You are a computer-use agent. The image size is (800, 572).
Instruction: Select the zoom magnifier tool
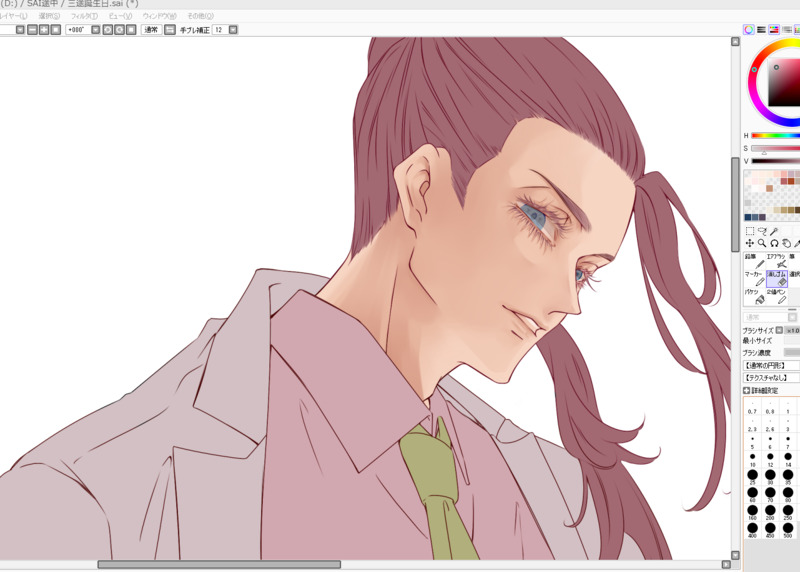762,243
